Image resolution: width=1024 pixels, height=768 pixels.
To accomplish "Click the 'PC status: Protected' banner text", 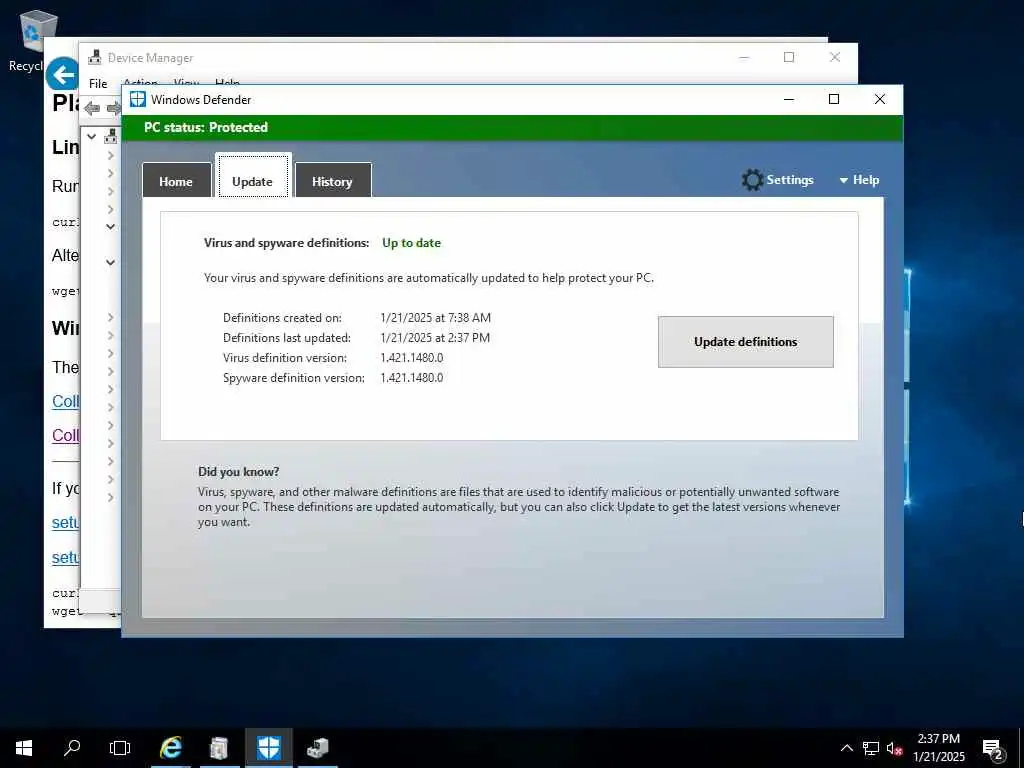I will [x=206, y=127].
